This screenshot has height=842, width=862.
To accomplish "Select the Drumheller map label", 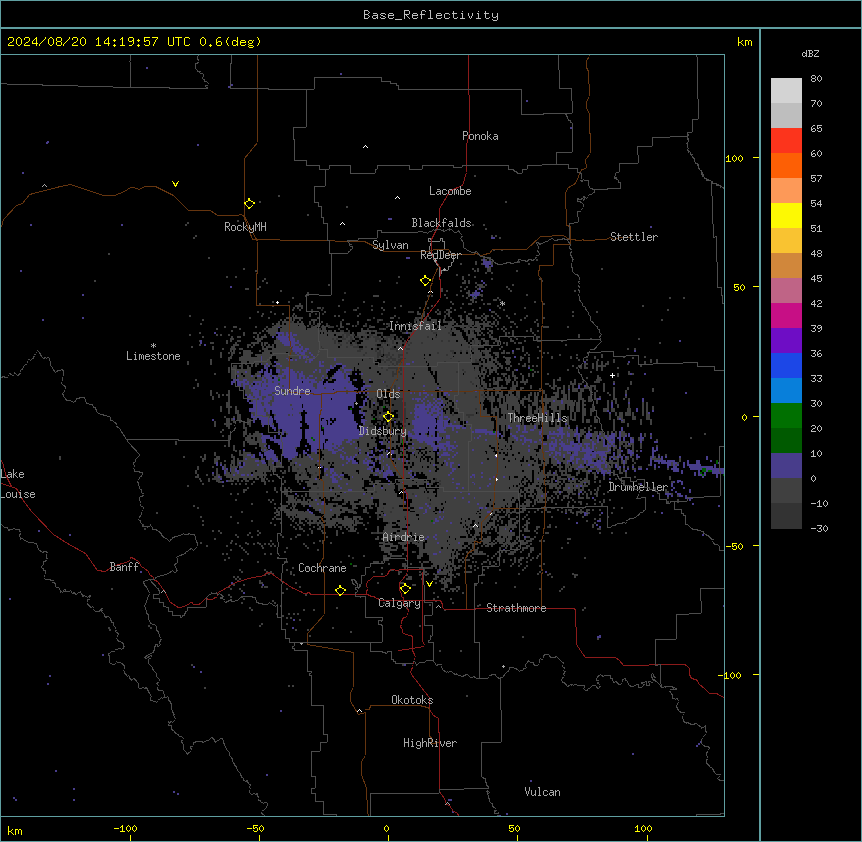I will click(638, 487).
